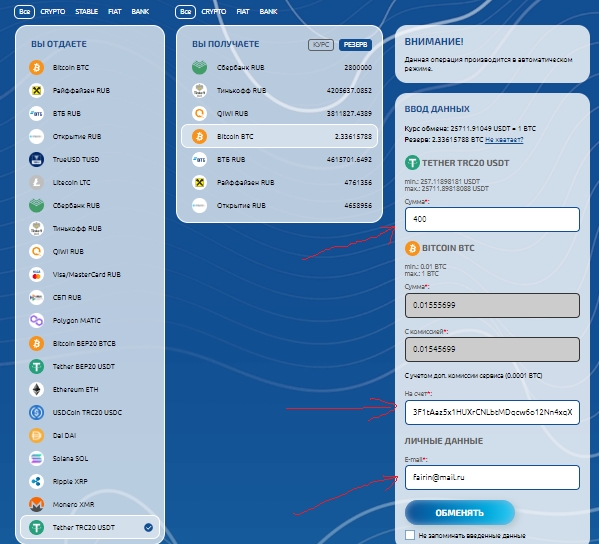
Task: Click the Bitcoin amount field showing 0.01555699
Action: tap(492, 305)
